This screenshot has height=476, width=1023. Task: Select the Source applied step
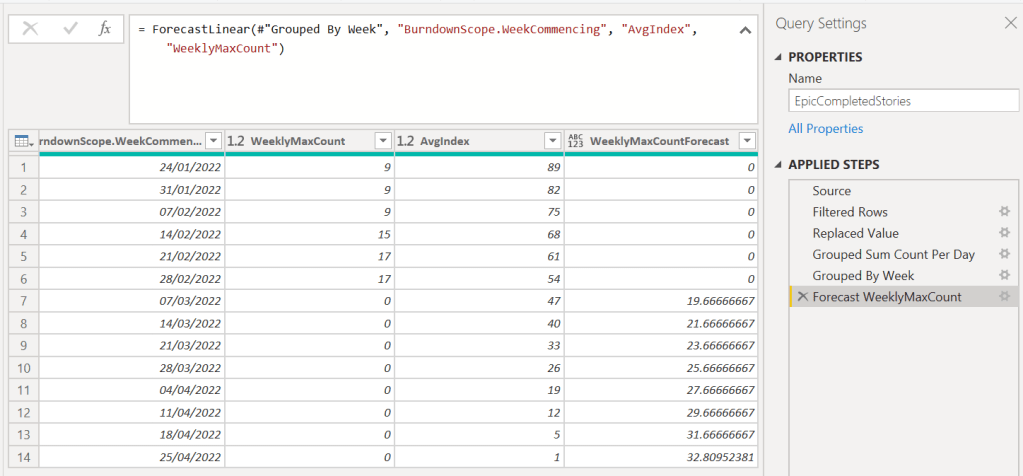(x=831, y=191)
